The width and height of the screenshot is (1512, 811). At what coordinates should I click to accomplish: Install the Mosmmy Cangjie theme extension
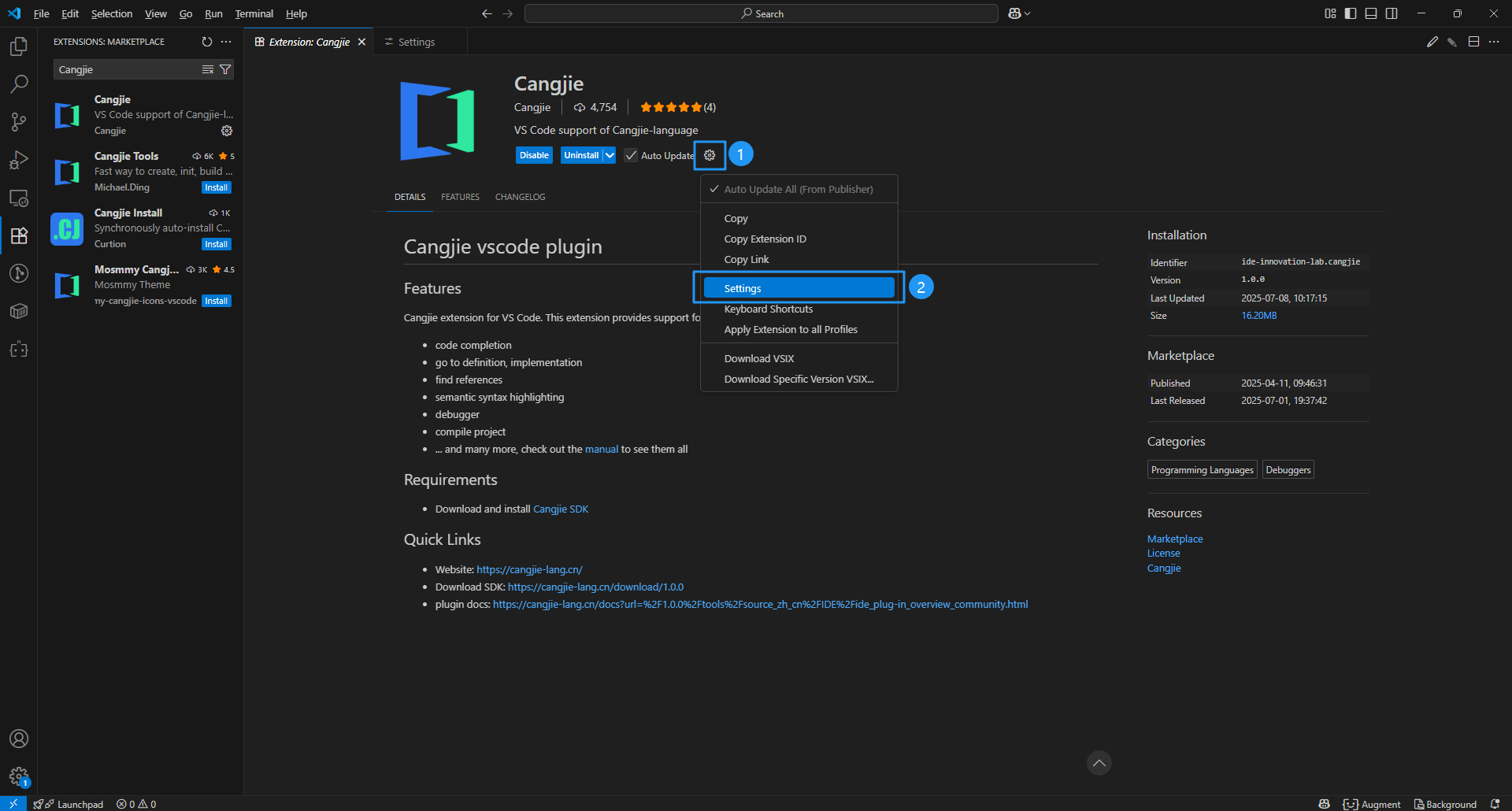pyautogui.click(x=217, y=301)
